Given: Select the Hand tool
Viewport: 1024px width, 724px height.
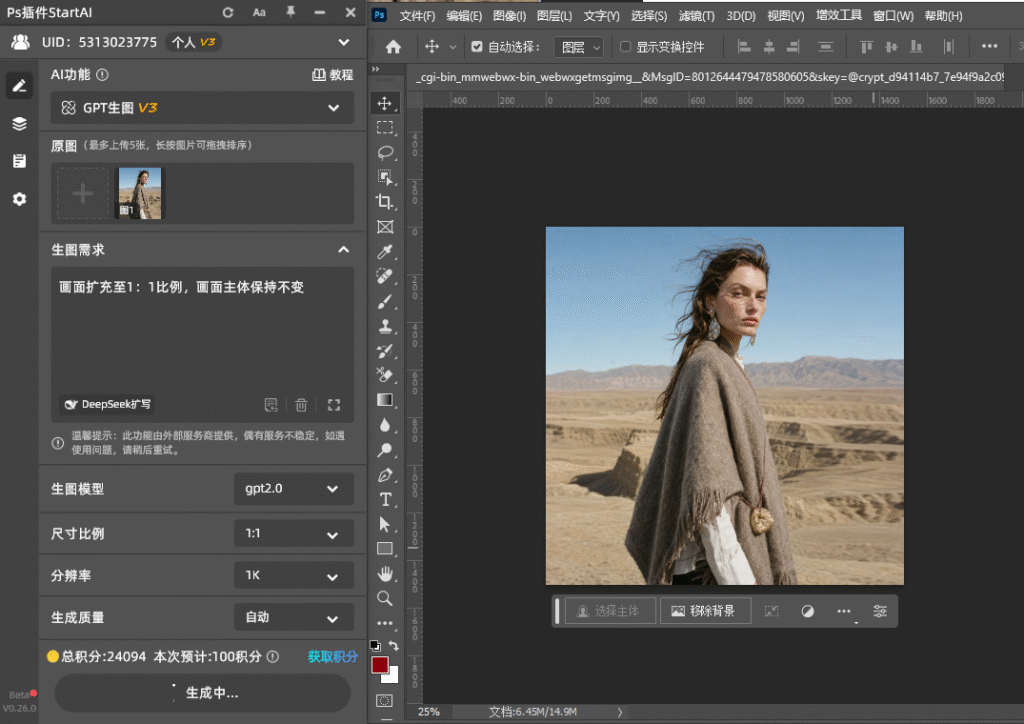Looking at the screenshot, I should [x=385, y=574].
